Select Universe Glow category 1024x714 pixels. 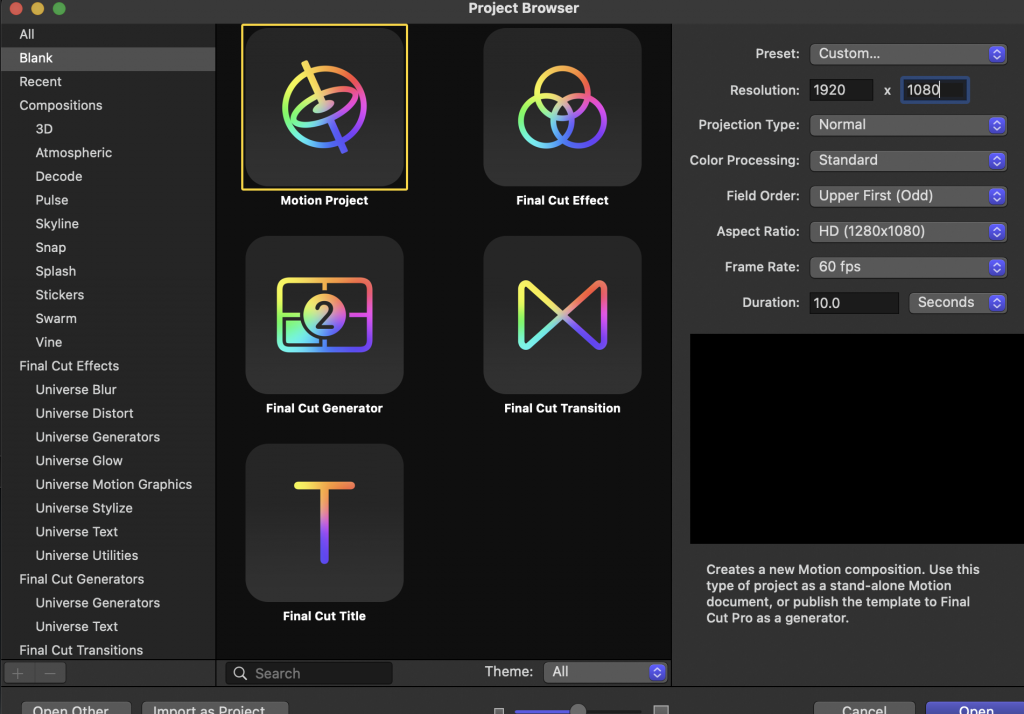point(108,461)
